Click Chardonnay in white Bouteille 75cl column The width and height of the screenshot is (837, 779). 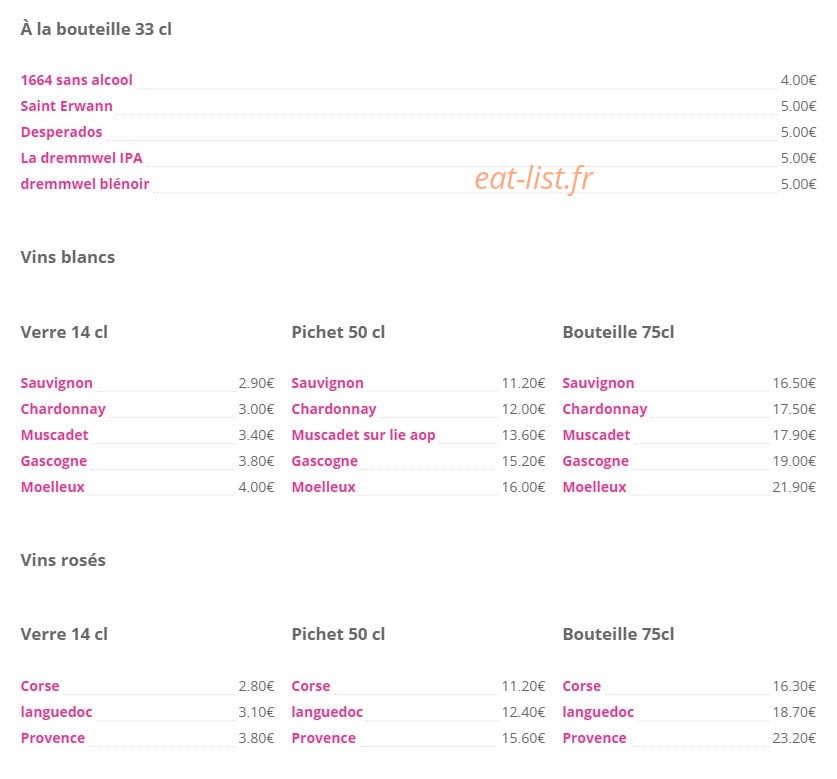coord(605,410)
